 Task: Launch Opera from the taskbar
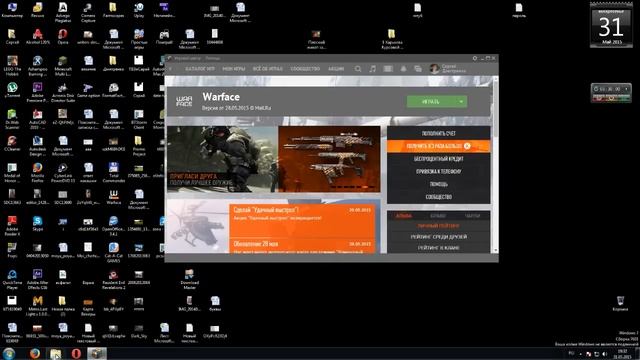(x=76, y=353)
